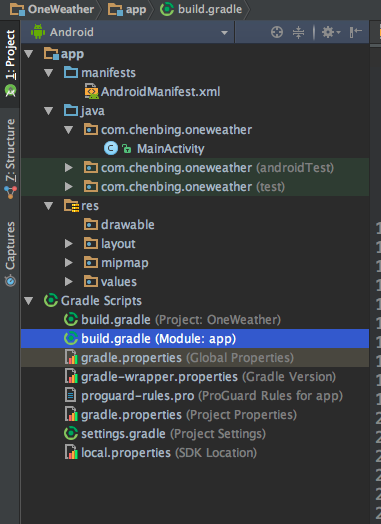Click the res folder icon
The width and height of the screenshot is (381, 524).
(x=72, y=206)
